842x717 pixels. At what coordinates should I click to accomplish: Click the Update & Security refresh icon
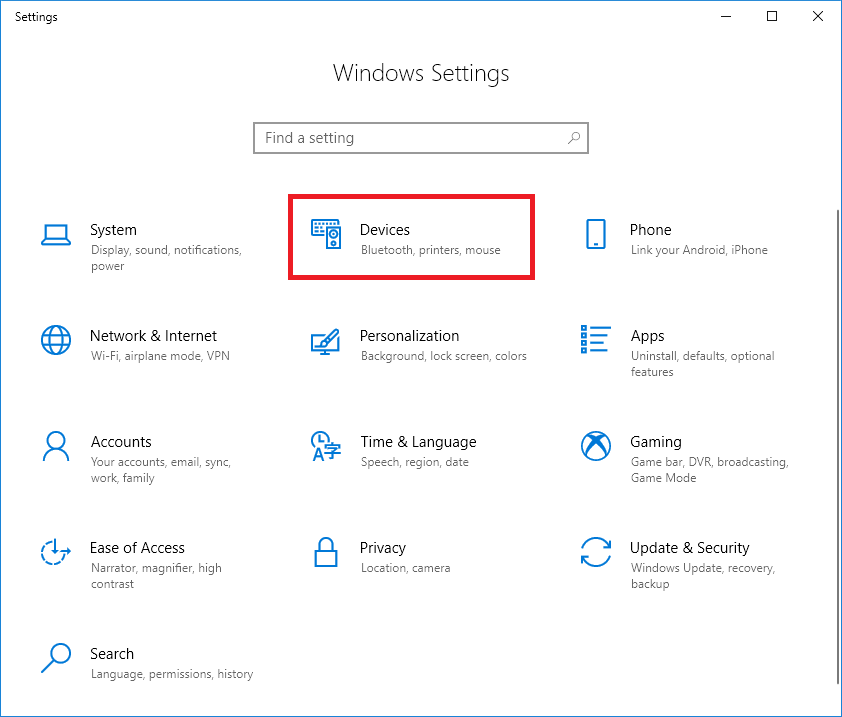pos(596,552)
